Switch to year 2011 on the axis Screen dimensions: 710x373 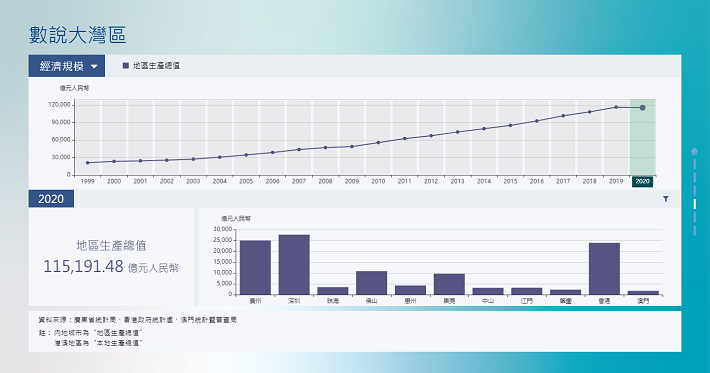coord(404,182)
